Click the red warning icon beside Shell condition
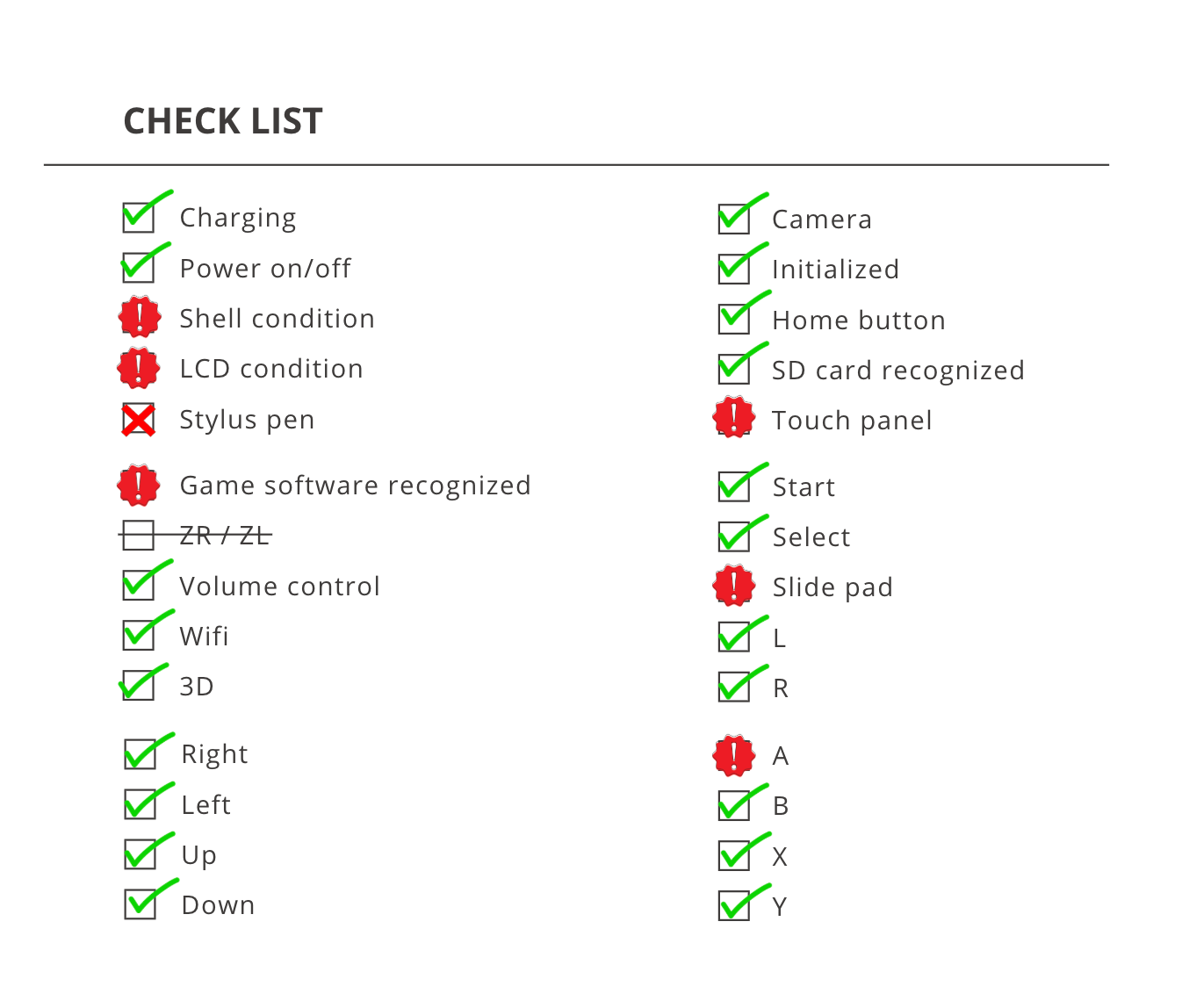The height and width of the screenshot is (1008, 1182). point(140,317)
